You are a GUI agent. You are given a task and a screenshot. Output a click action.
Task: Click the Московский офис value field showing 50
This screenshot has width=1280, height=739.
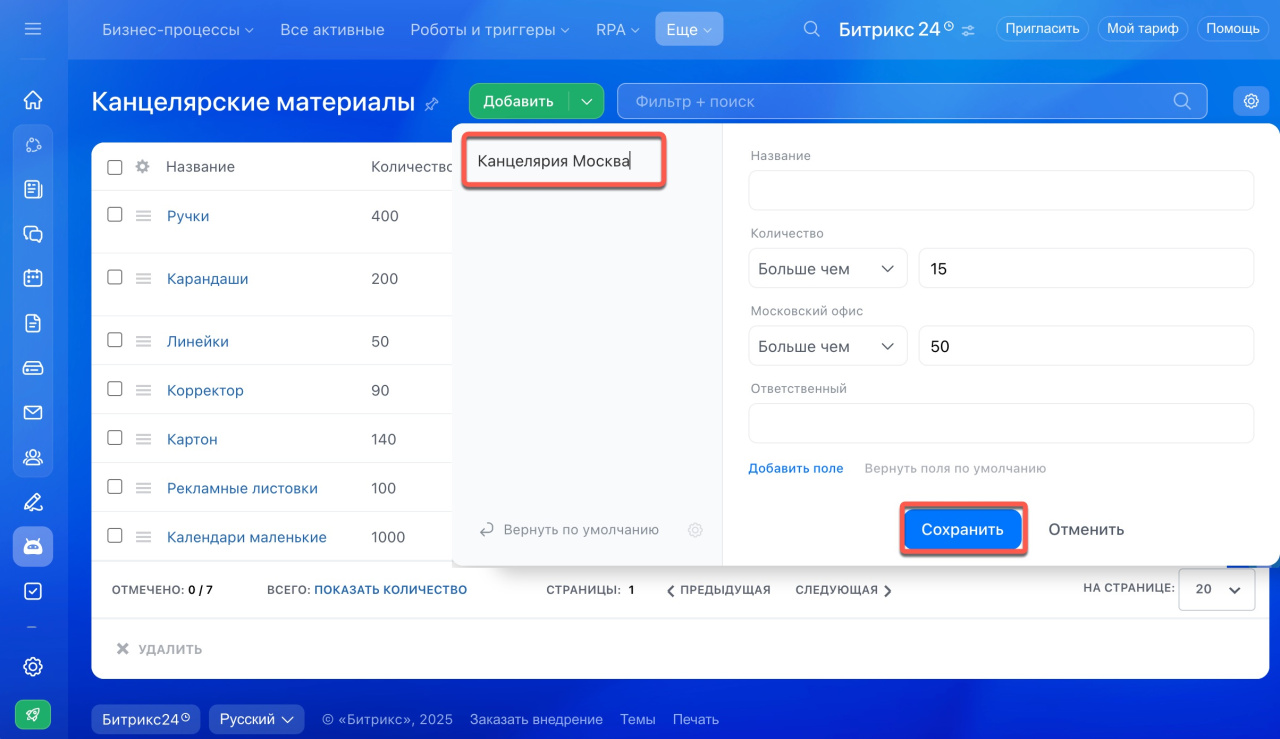(x=1086, y=346)
